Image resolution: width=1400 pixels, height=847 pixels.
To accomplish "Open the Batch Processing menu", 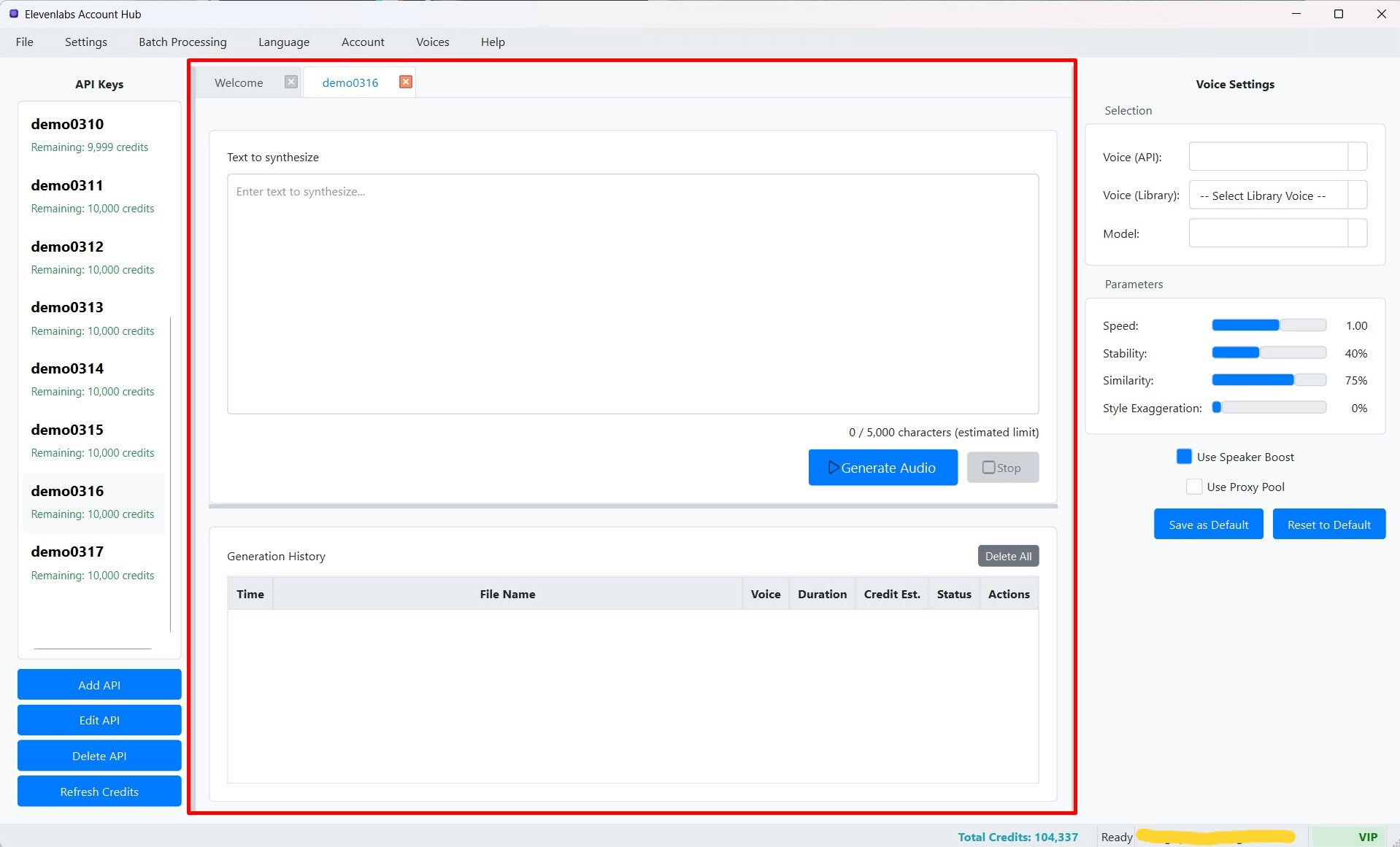I will 182,42.
